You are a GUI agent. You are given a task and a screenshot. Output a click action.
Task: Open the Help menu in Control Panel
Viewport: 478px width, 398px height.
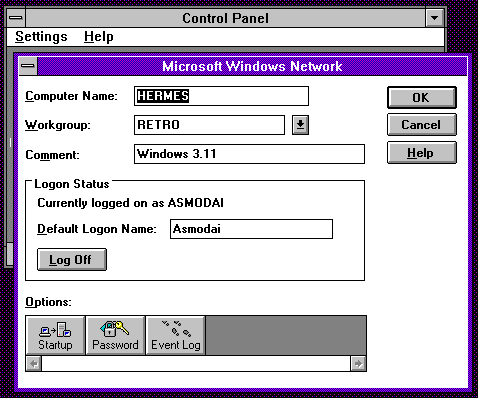click(99, 37)
